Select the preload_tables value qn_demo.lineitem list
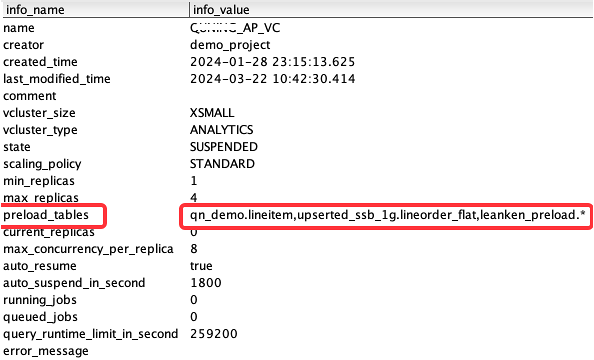The image size is (594, 360). [x=388, y=215]
